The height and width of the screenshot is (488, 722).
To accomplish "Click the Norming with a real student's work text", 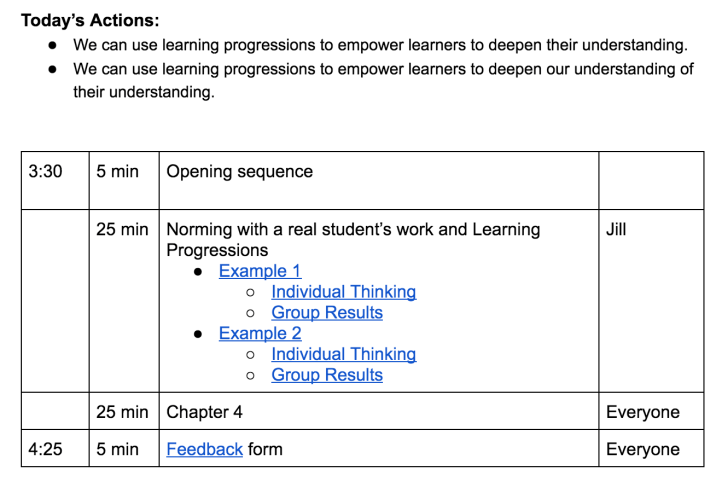I will click(x=353, y=229).
